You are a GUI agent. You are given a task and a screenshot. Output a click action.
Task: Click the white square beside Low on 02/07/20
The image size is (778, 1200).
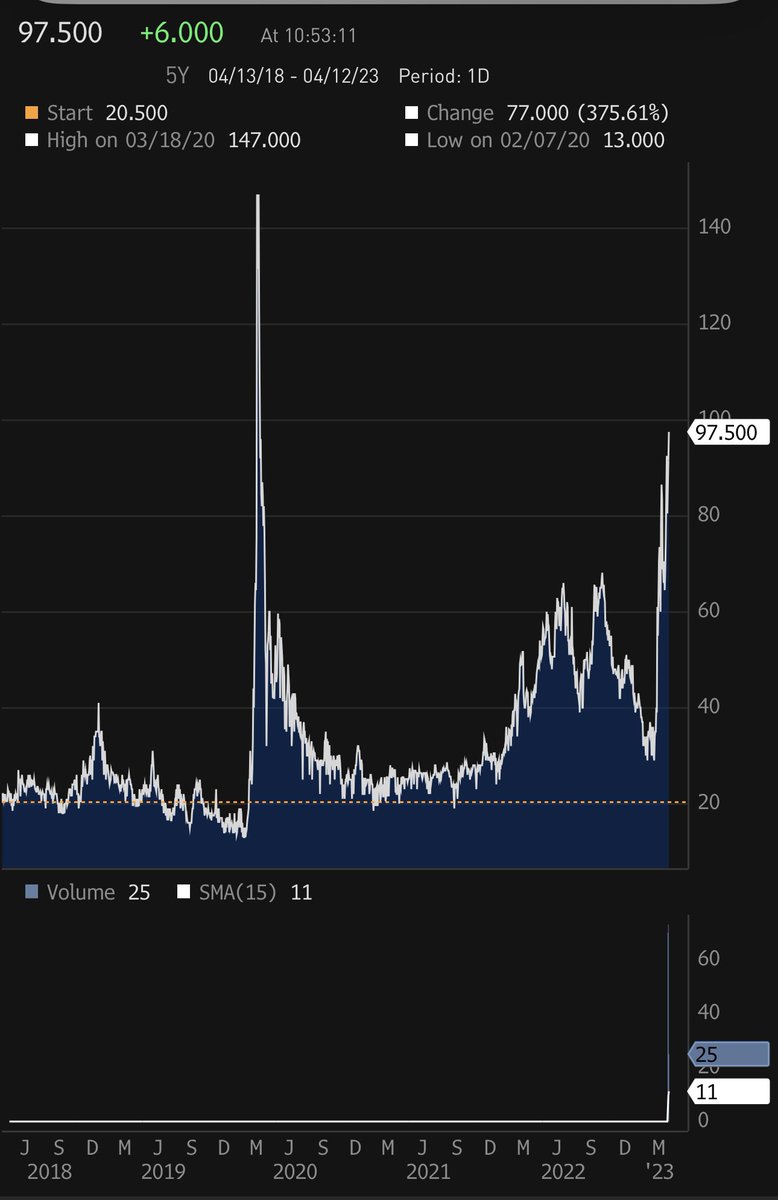pos(412,140)
